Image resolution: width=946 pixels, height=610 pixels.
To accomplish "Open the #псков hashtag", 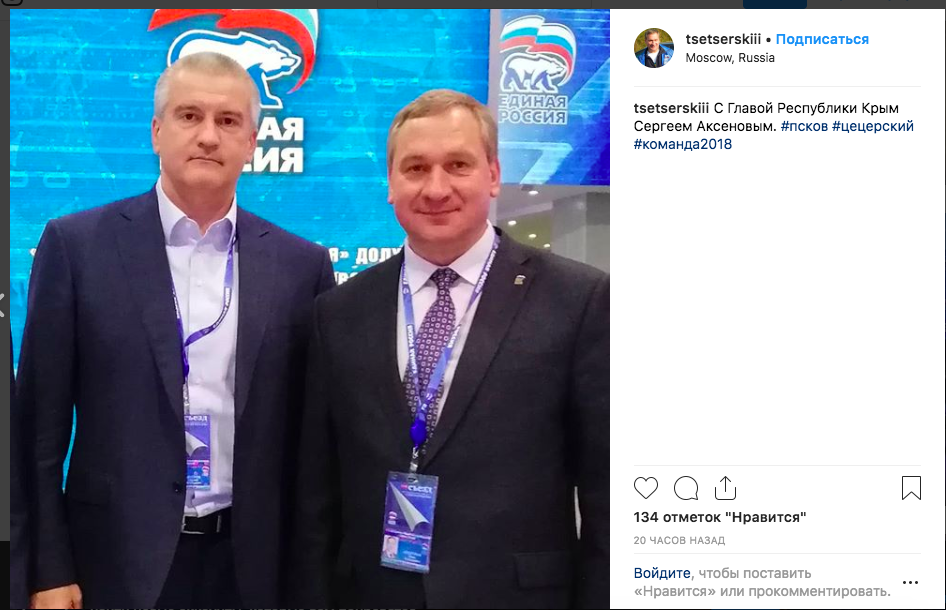I will [x=804, y=126].
